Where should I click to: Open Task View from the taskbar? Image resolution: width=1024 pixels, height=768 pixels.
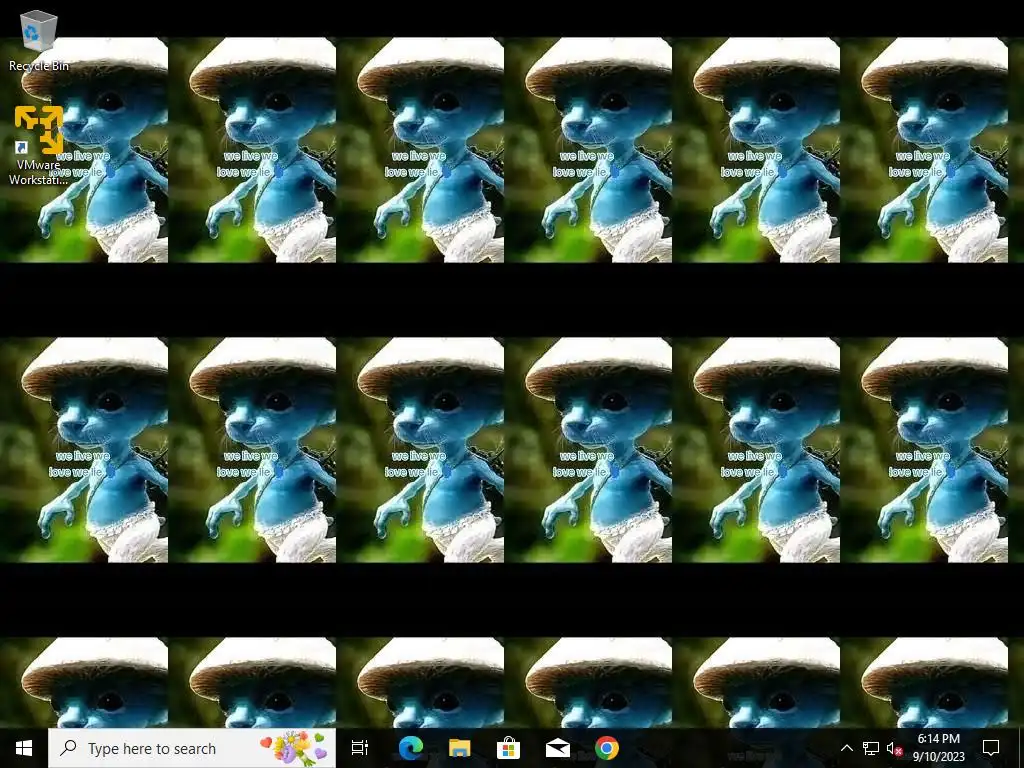coord(360,748)
